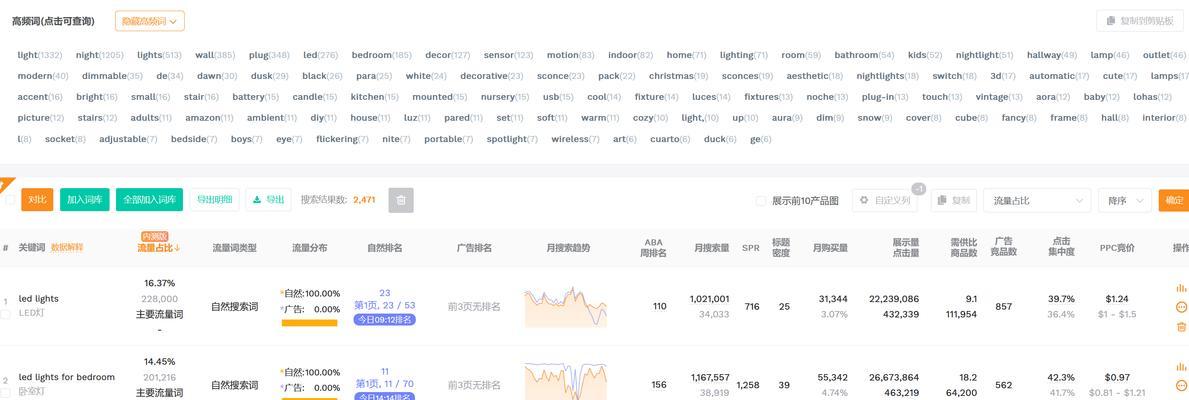Open the 流量占比 sort field dropdown
Viewport: 1189px width, 400px height.
1037,200
